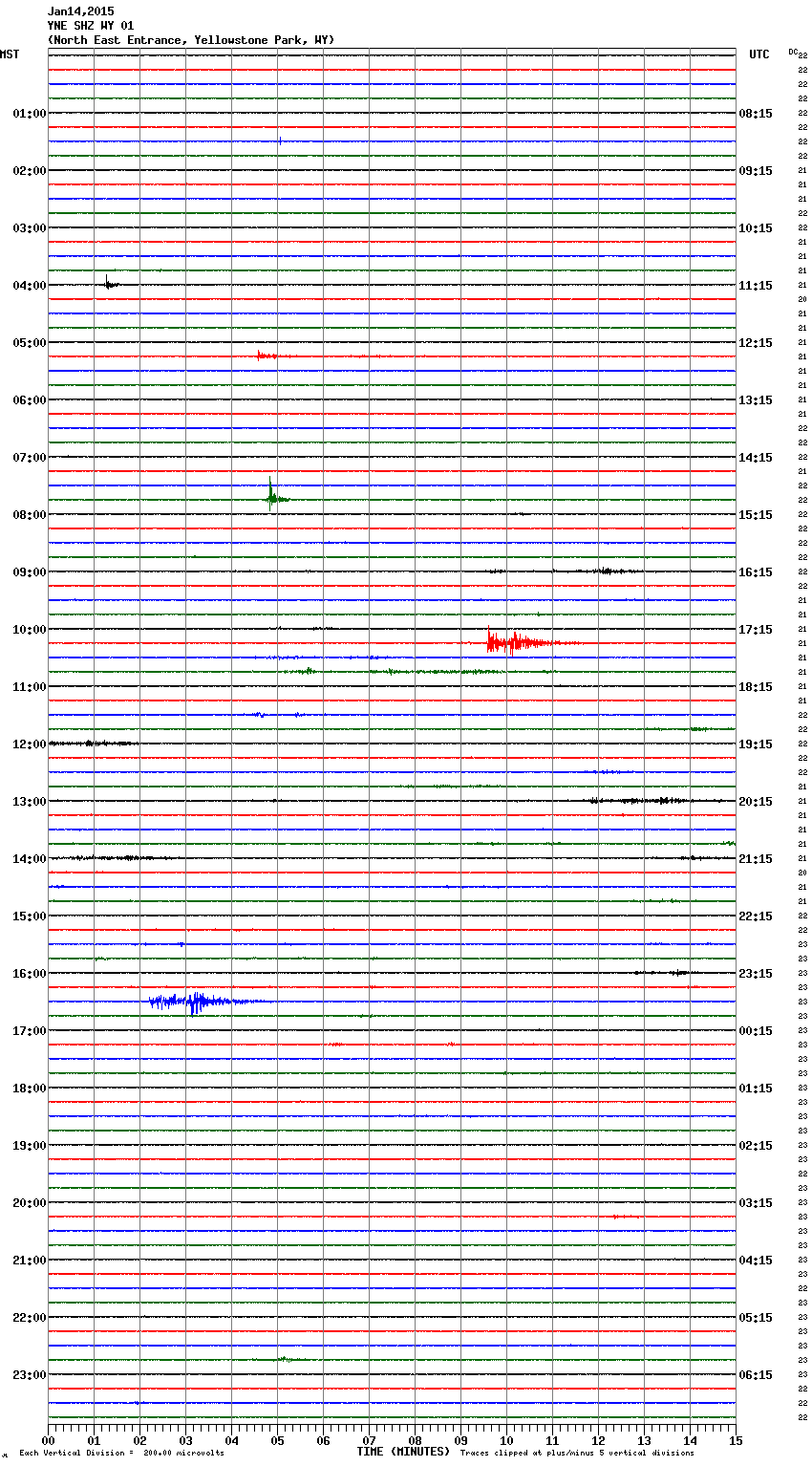The image size is (812, 1466).
Task: Select minute tick 08 on the bottom axis
Action: 415,1440
